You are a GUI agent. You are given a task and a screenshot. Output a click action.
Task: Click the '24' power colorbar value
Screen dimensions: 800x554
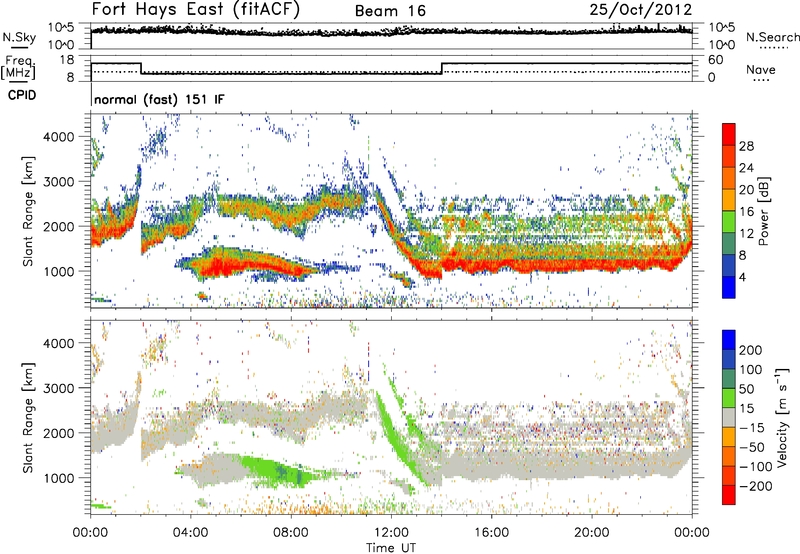(x=746, y=168)
